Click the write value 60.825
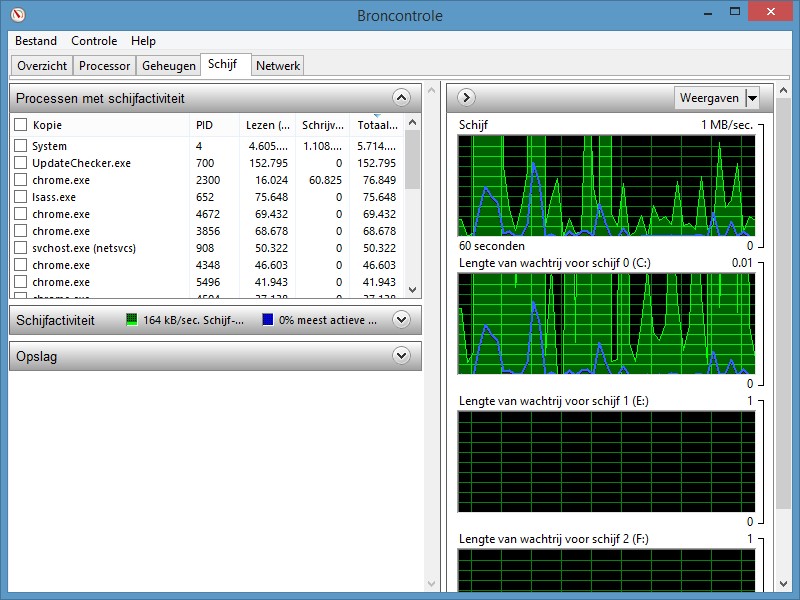The width and height of the screenshot is (800, 600). point(325,180)
